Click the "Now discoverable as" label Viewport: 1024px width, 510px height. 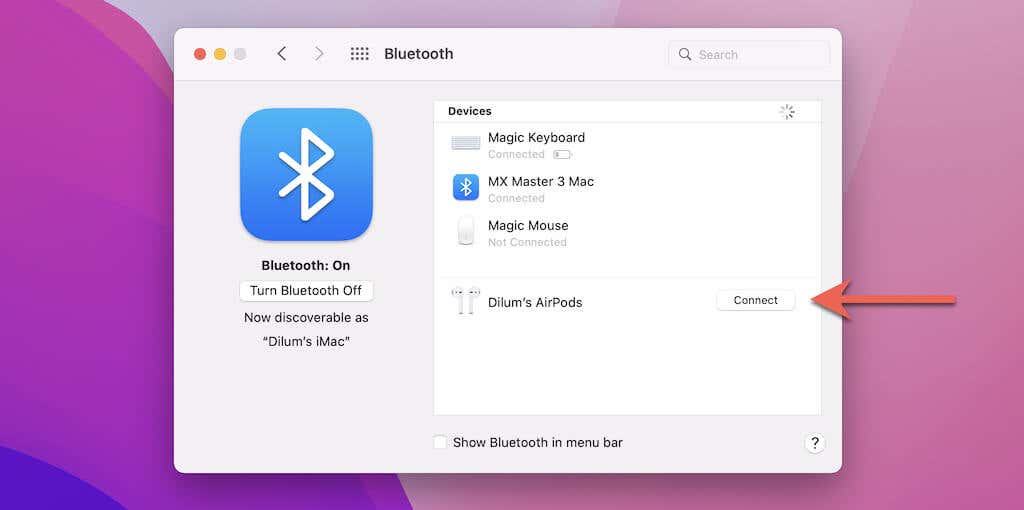click(x=306, y=317)
